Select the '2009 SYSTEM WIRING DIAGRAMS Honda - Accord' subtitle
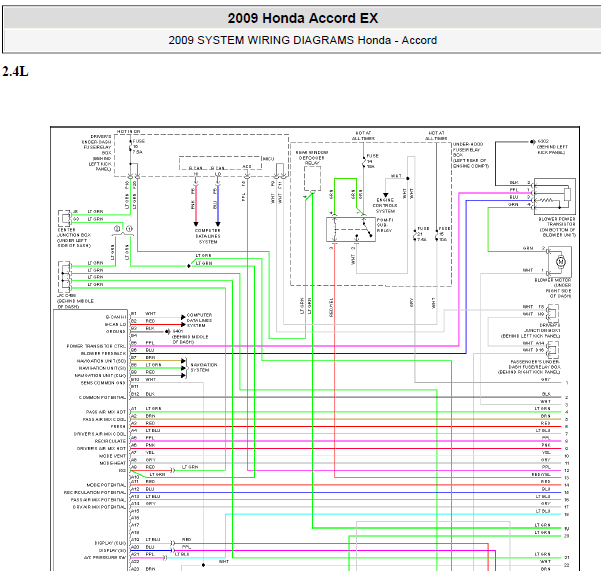 pyautogui.click(x=302, y=40)
